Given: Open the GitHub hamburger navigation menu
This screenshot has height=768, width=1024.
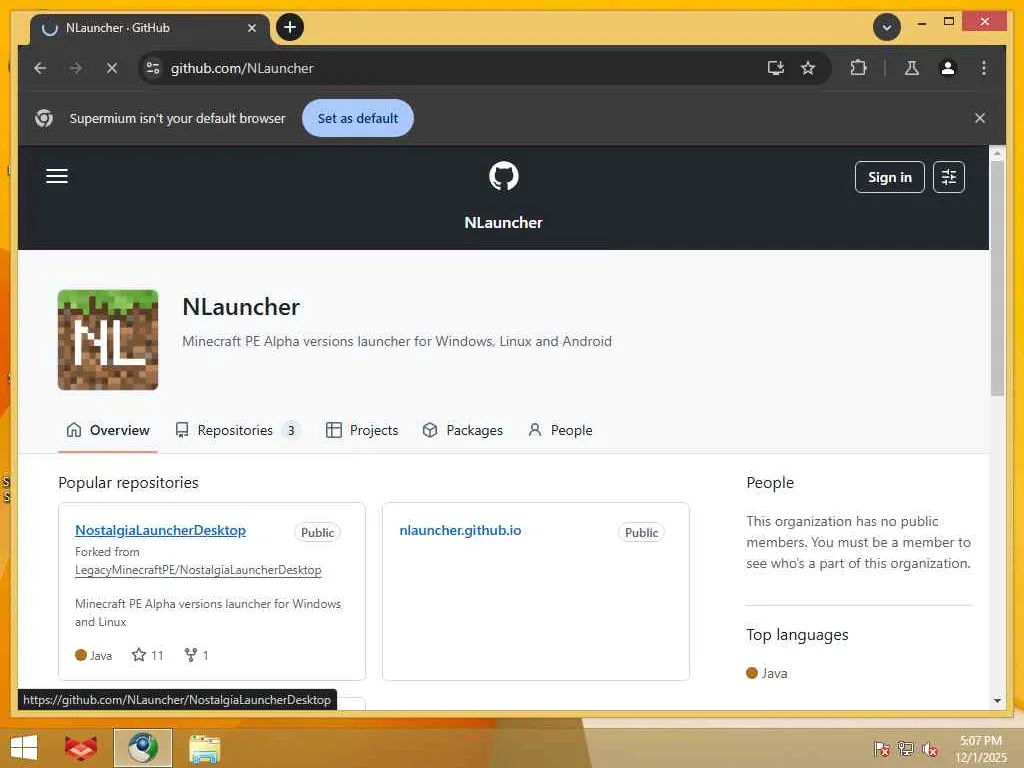Looking at the screenshot, I should tap(57, 176).
